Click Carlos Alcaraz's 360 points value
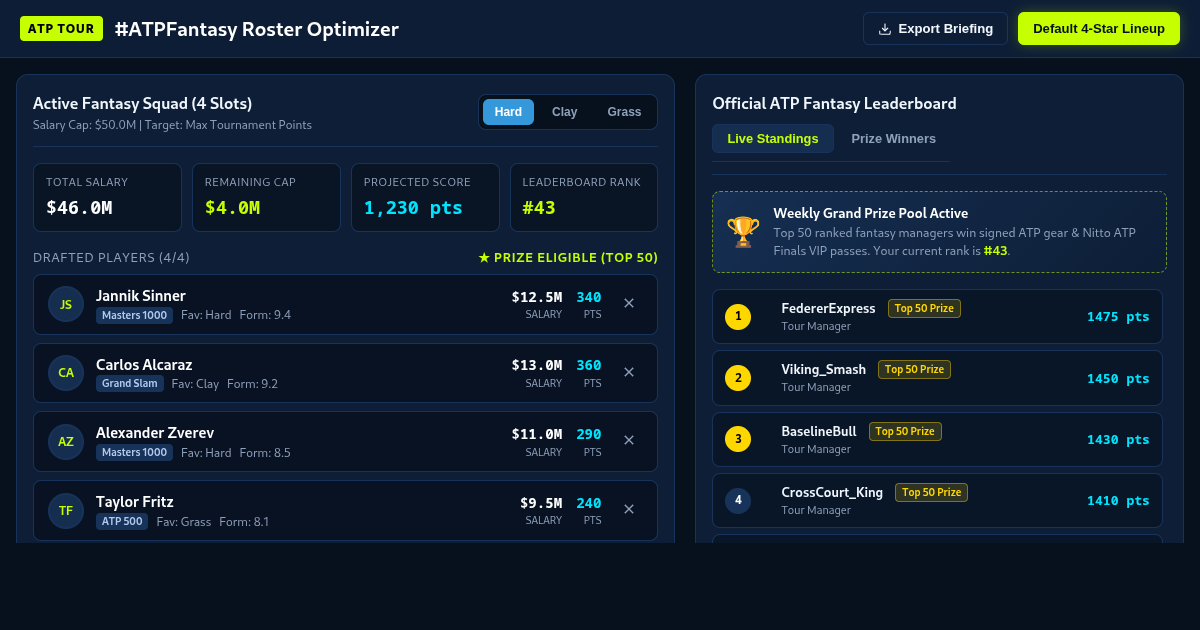Viewport: 1200px width, 630px height. tap(589, 365)
